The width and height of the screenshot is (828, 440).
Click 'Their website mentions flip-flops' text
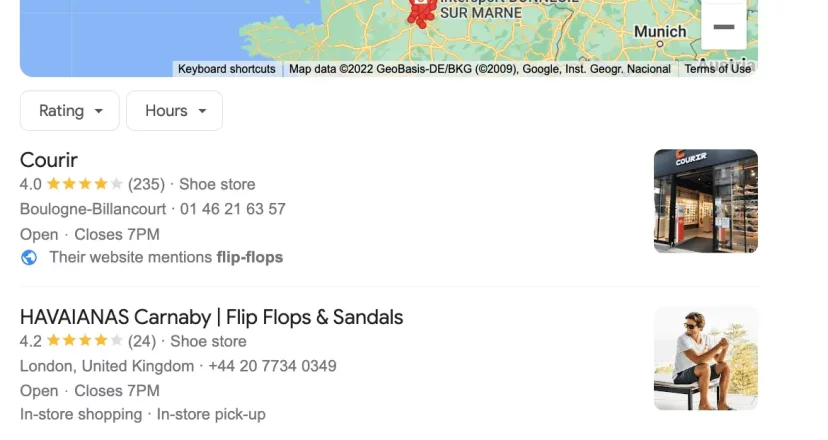166,257
